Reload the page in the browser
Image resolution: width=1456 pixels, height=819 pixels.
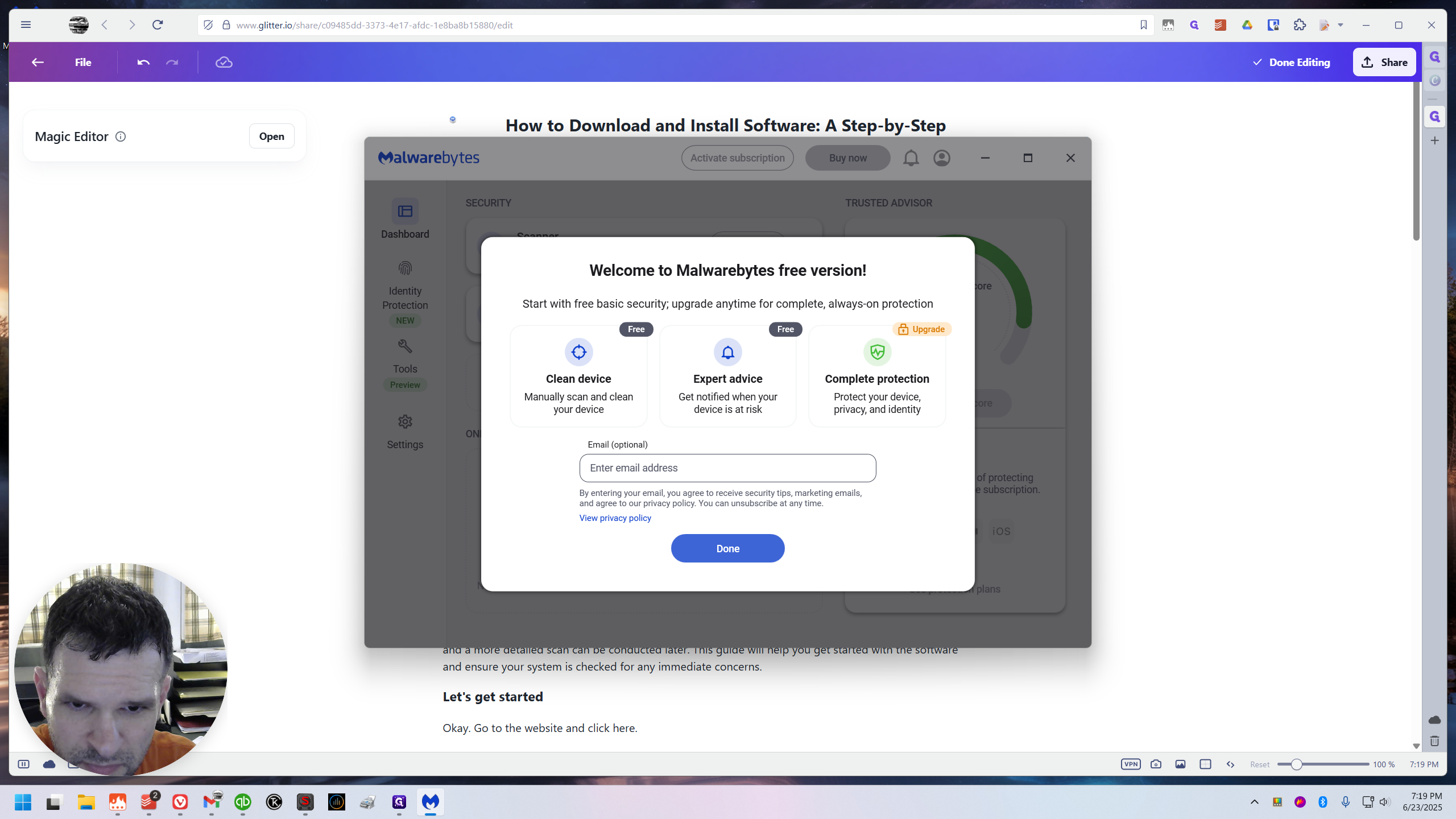click(158, 24)
